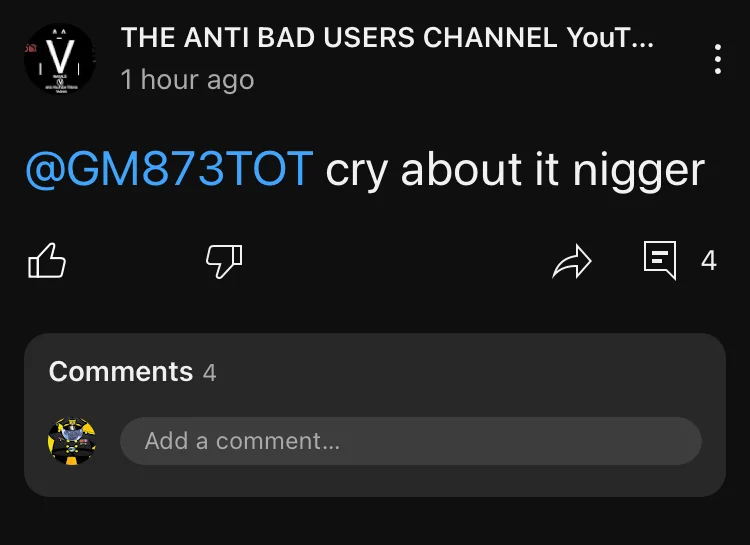
Task: Like the post with thumbs up
Action: 46,261
